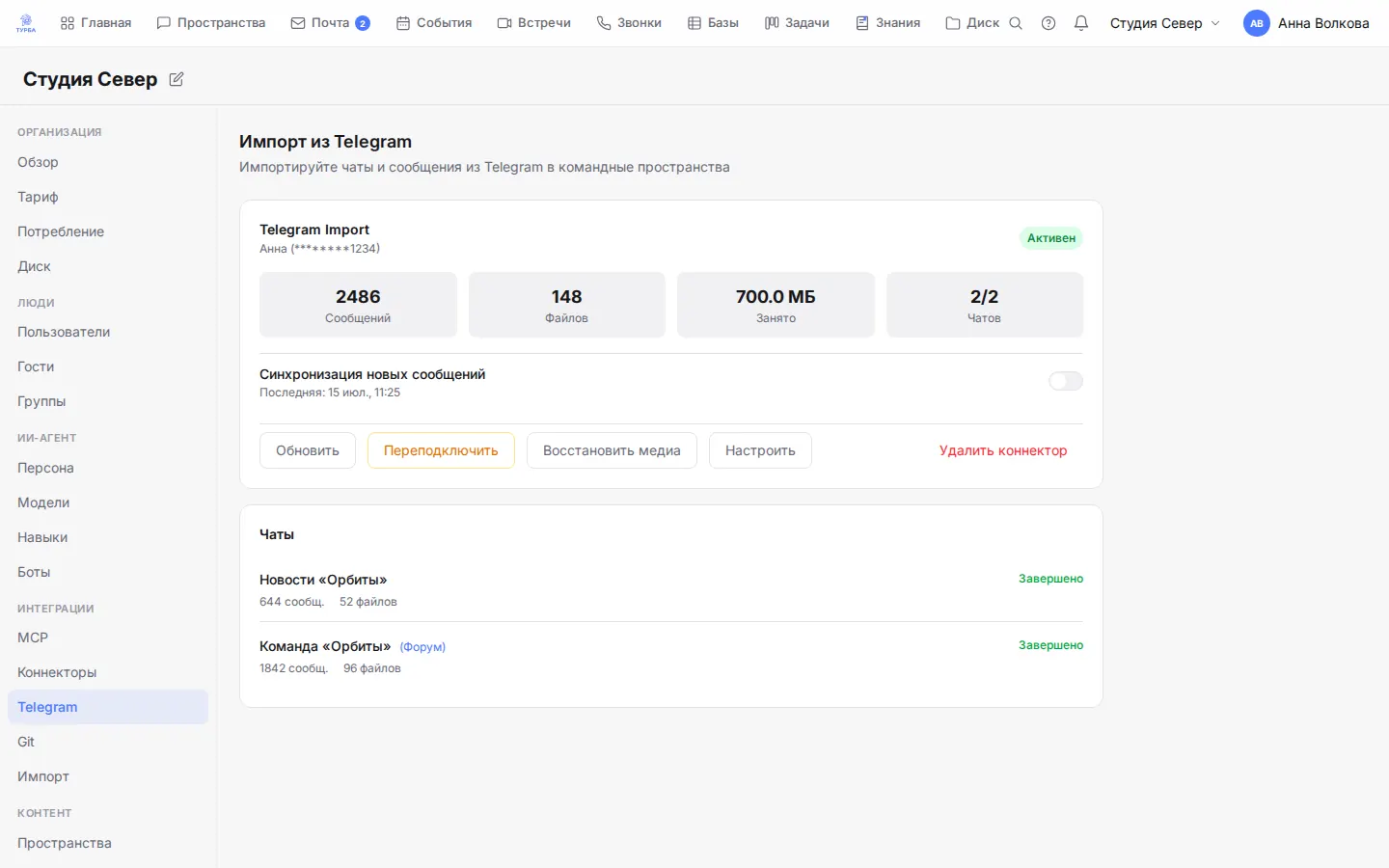This screenshot has height=868, width=1389.
Task: Open the Команда «Орбиты» chat row
Action: coord(671,656)
